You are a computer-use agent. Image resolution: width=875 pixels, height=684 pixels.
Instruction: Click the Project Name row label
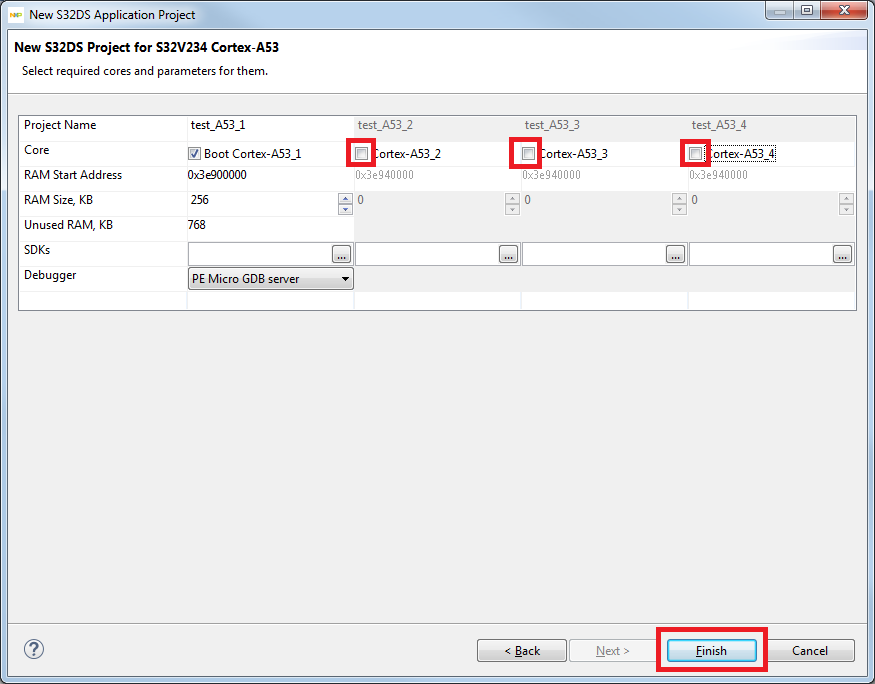click(60, 125)
